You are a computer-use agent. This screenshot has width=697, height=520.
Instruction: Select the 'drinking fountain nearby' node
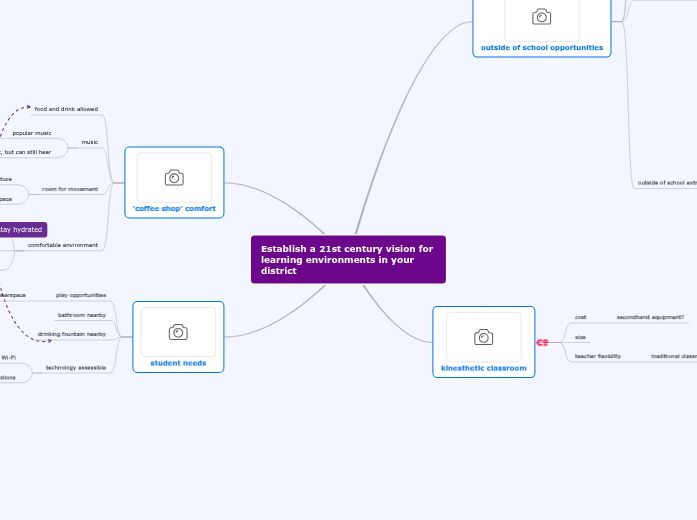72,334
